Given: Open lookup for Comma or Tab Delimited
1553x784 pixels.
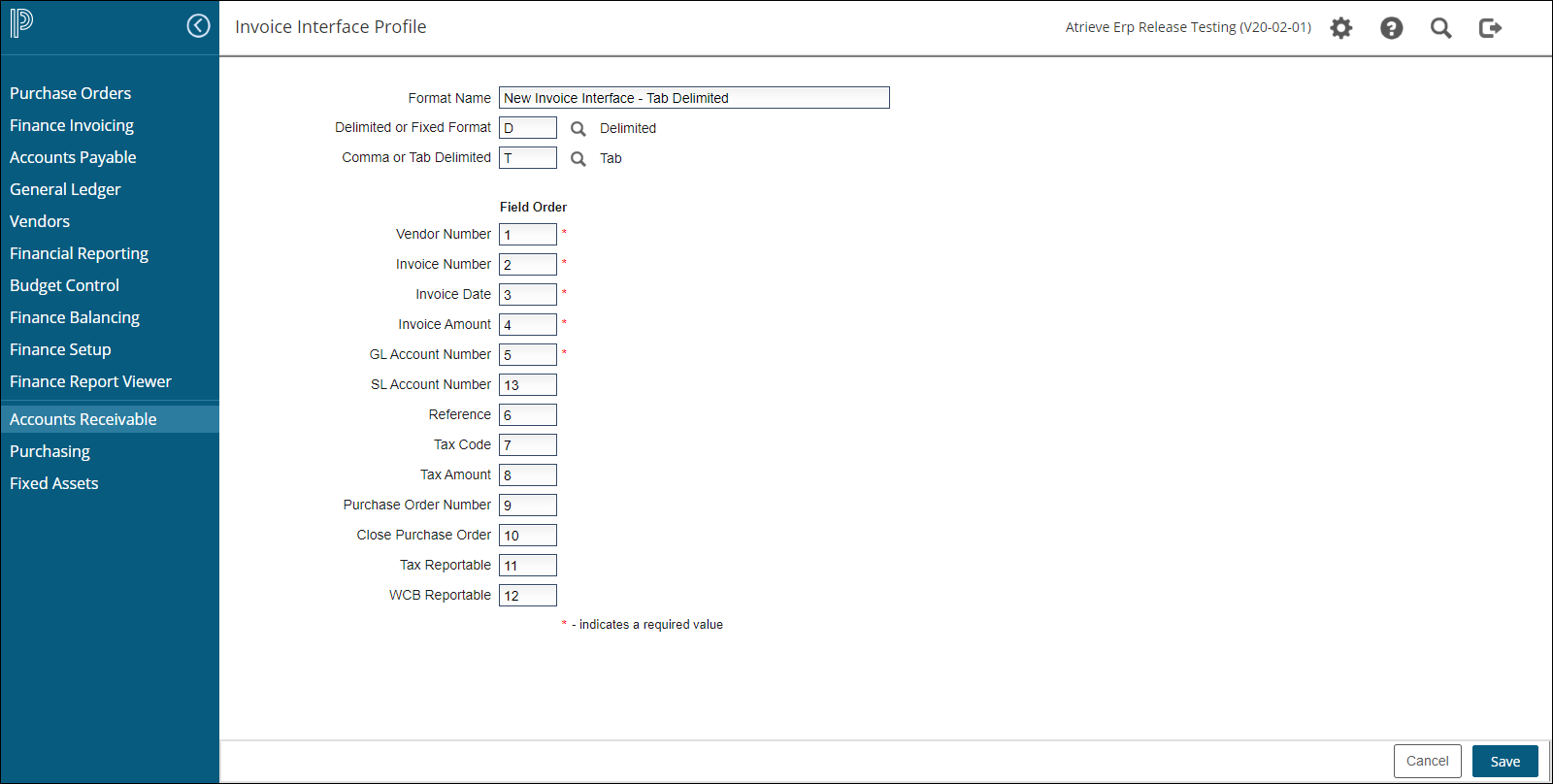Looking at the screenshot, I should tap(578, 158).
